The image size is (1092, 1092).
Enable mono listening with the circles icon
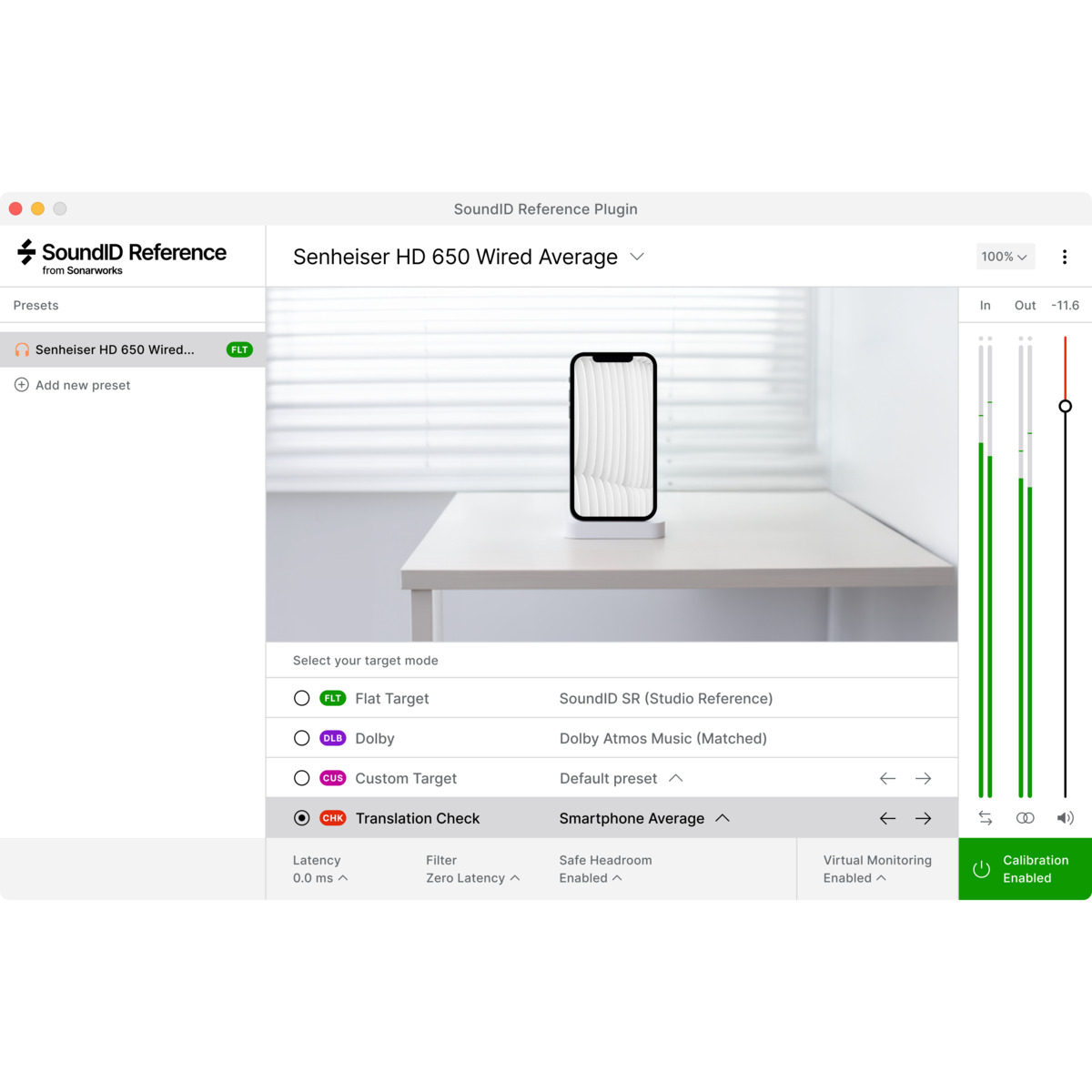(1025, 817)
